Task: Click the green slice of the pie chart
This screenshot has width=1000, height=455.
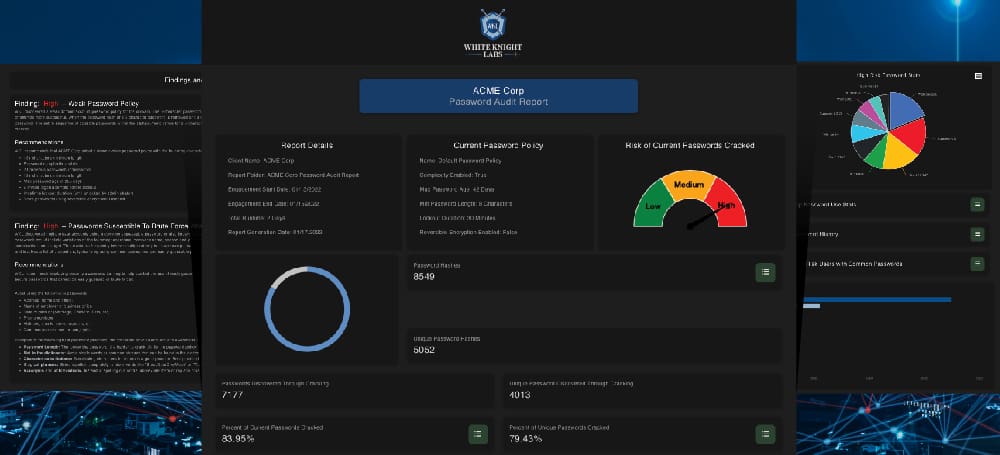Action: (875, 155)
